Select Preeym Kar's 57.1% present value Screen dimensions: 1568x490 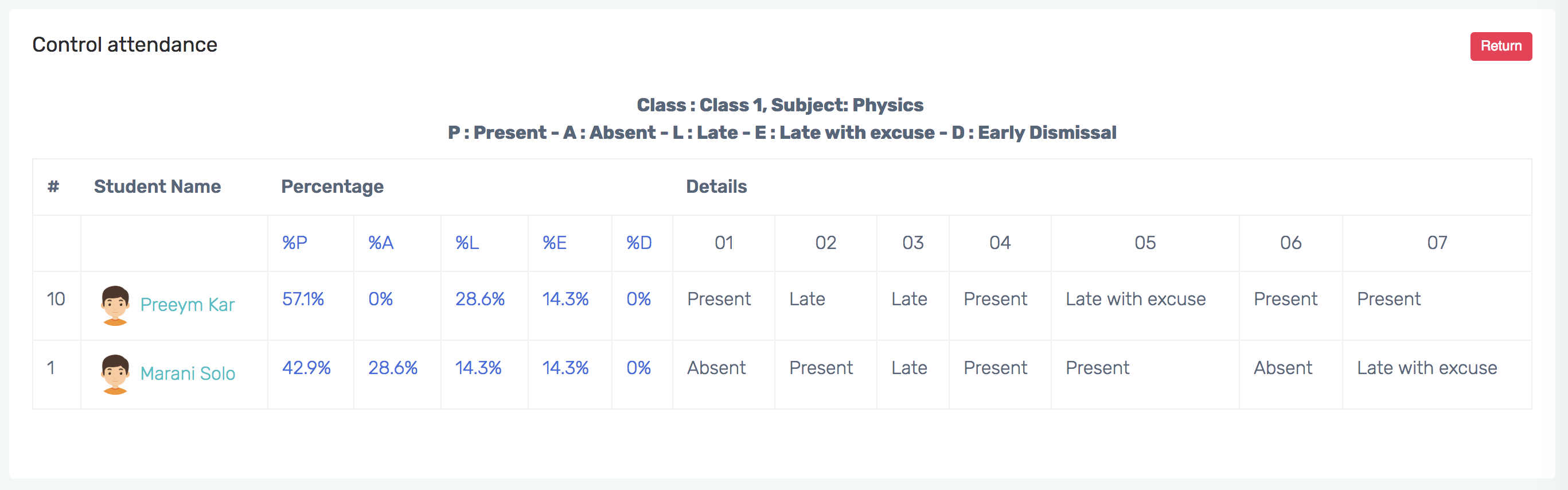click(x=302, y=299)
